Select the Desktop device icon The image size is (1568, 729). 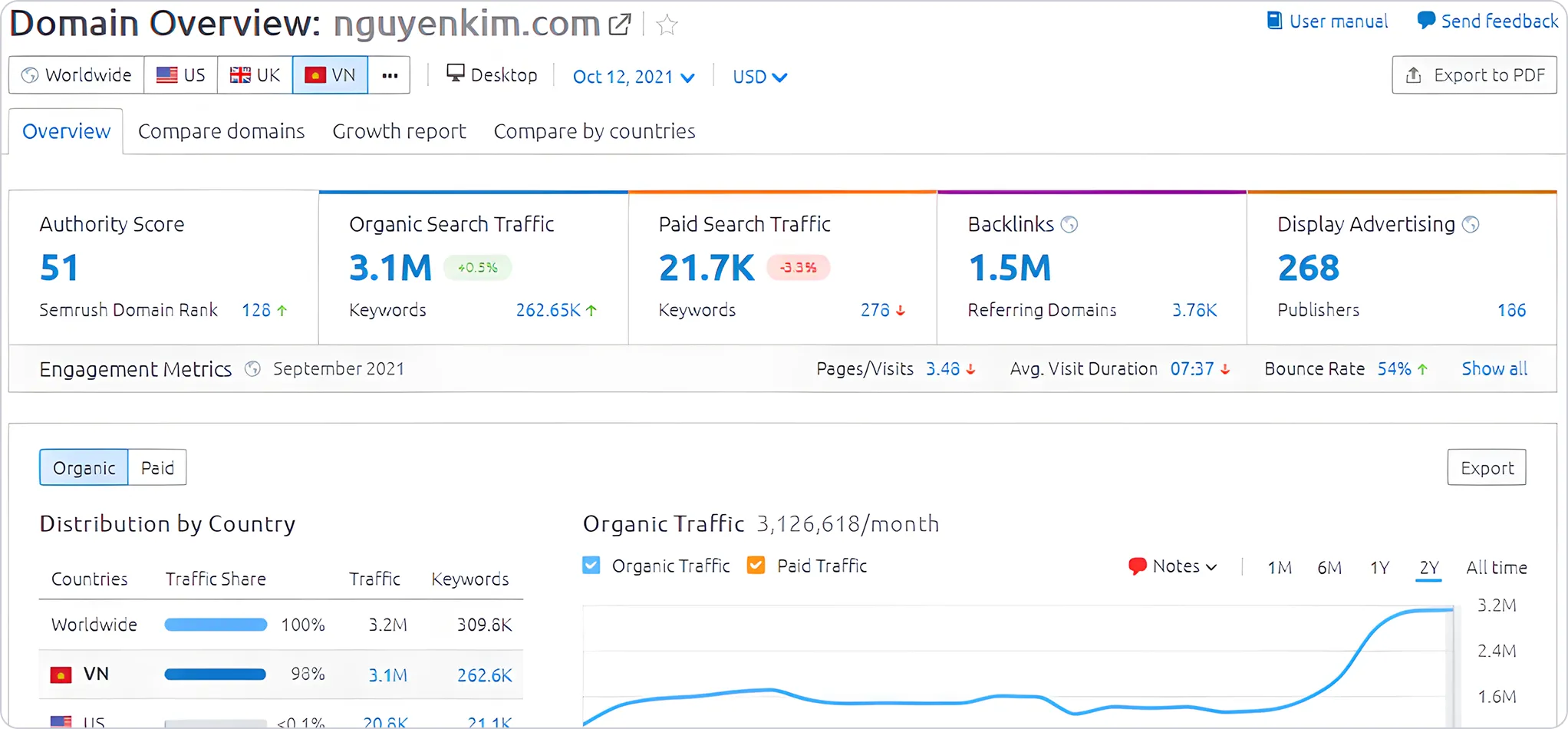[x=456, y=74]
